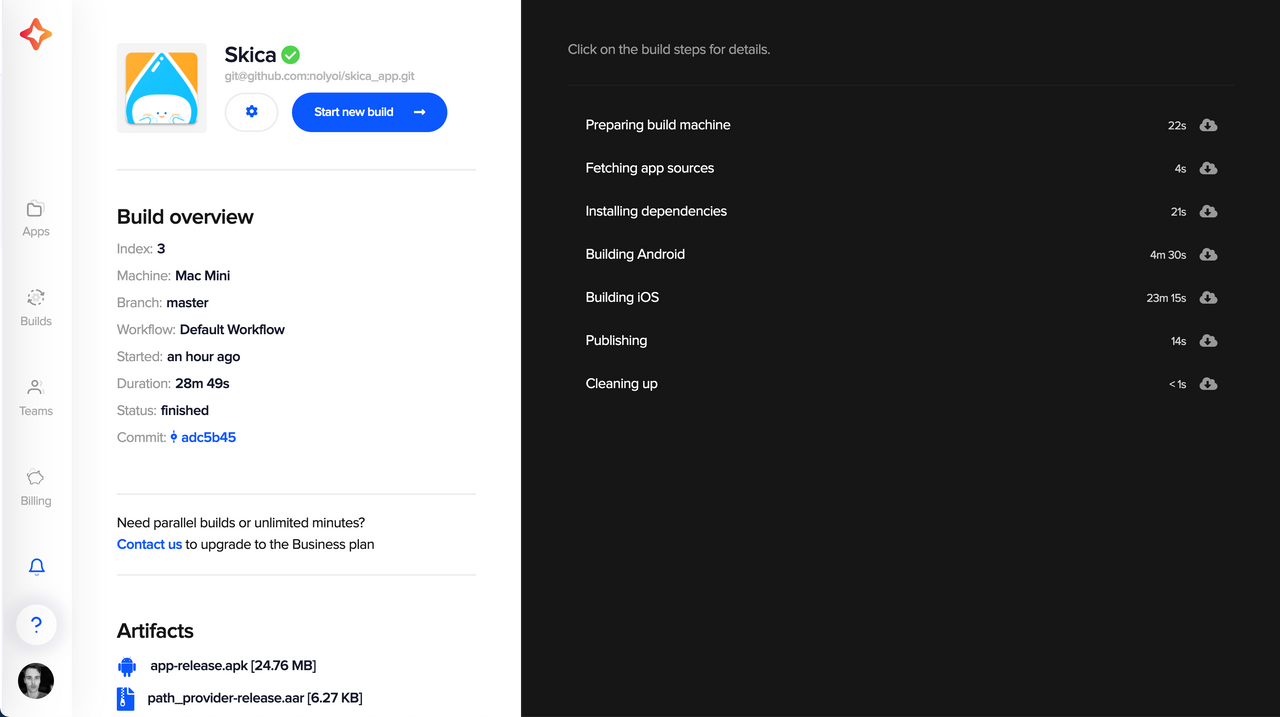Image resolution: width=1280 pixels, height=717 pixels.
Task: Click the Skica app icon thumbnail
Action: (x=162, y=88)
